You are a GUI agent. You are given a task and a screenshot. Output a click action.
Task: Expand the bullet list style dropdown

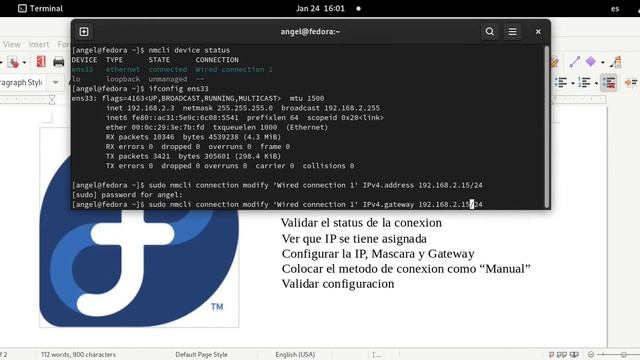pos(573,84)
